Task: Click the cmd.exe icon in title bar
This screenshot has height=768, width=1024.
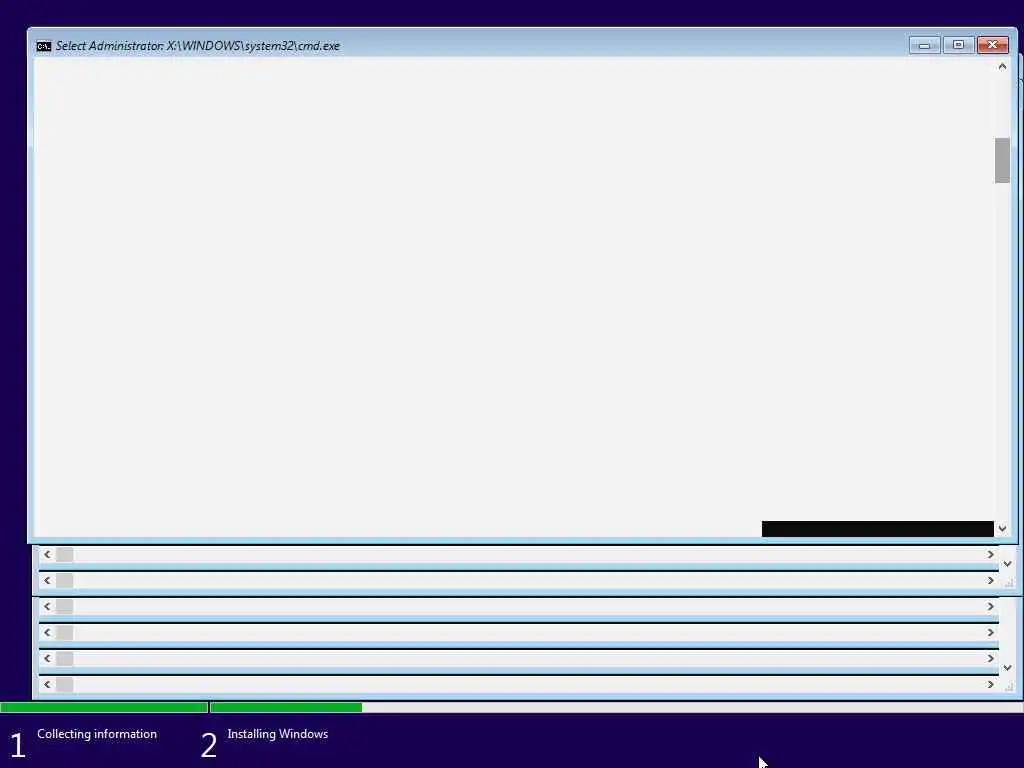Action: [x=44, y=46]
